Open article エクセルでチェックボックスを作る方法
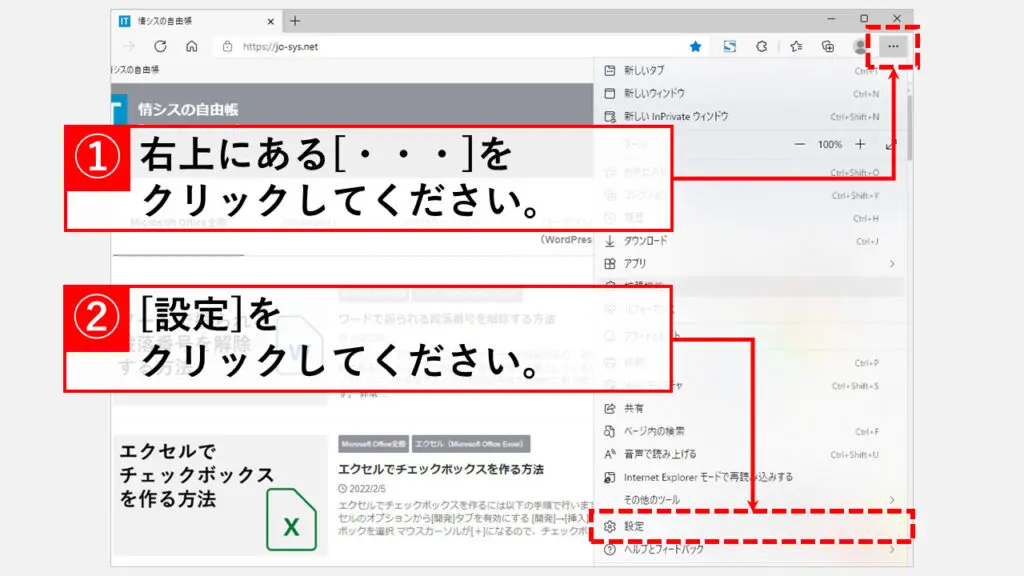Viewport: 1024px width, 576px height. [x=440, y=468]
